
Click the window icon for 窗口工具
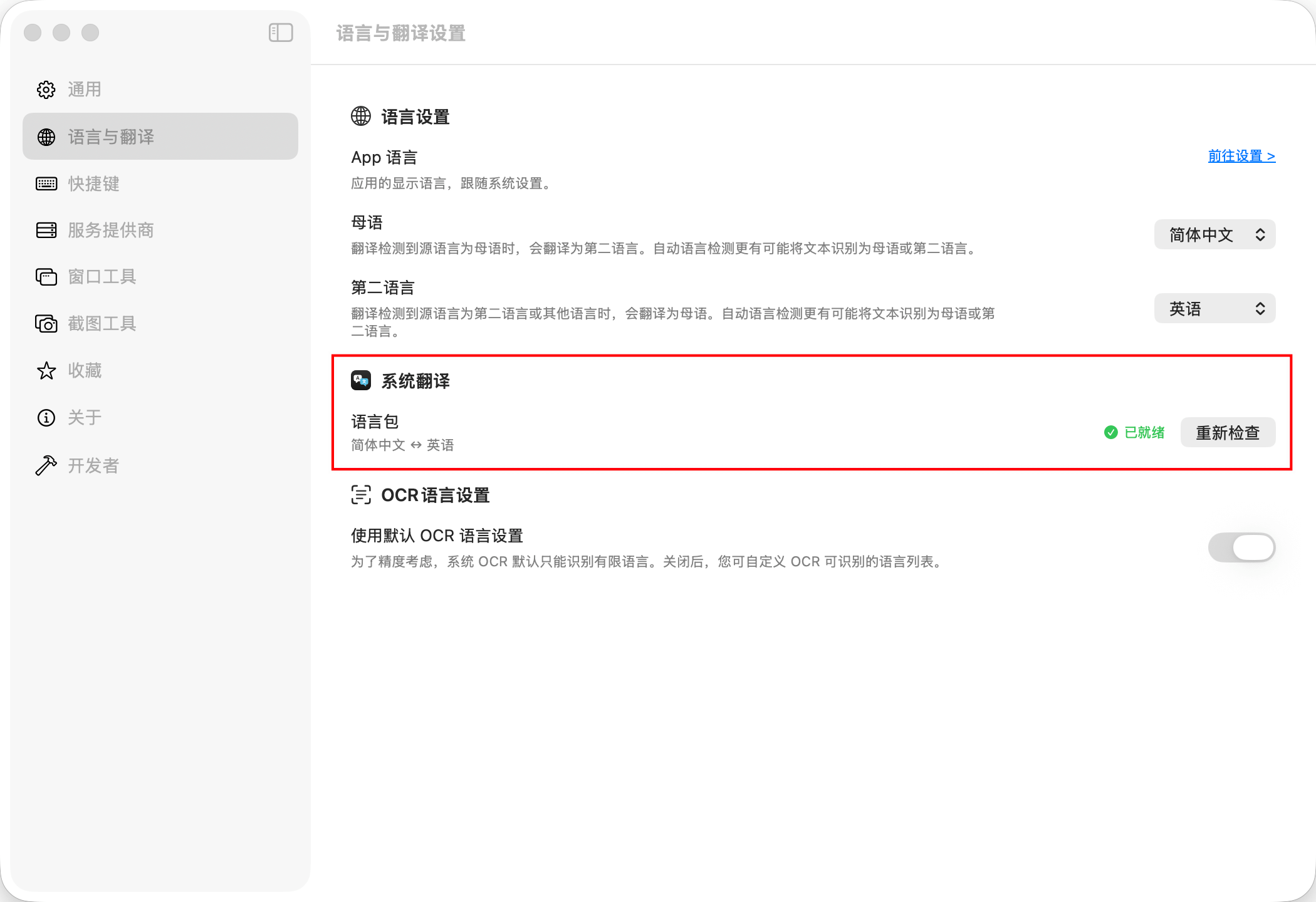tap(46, 276)
